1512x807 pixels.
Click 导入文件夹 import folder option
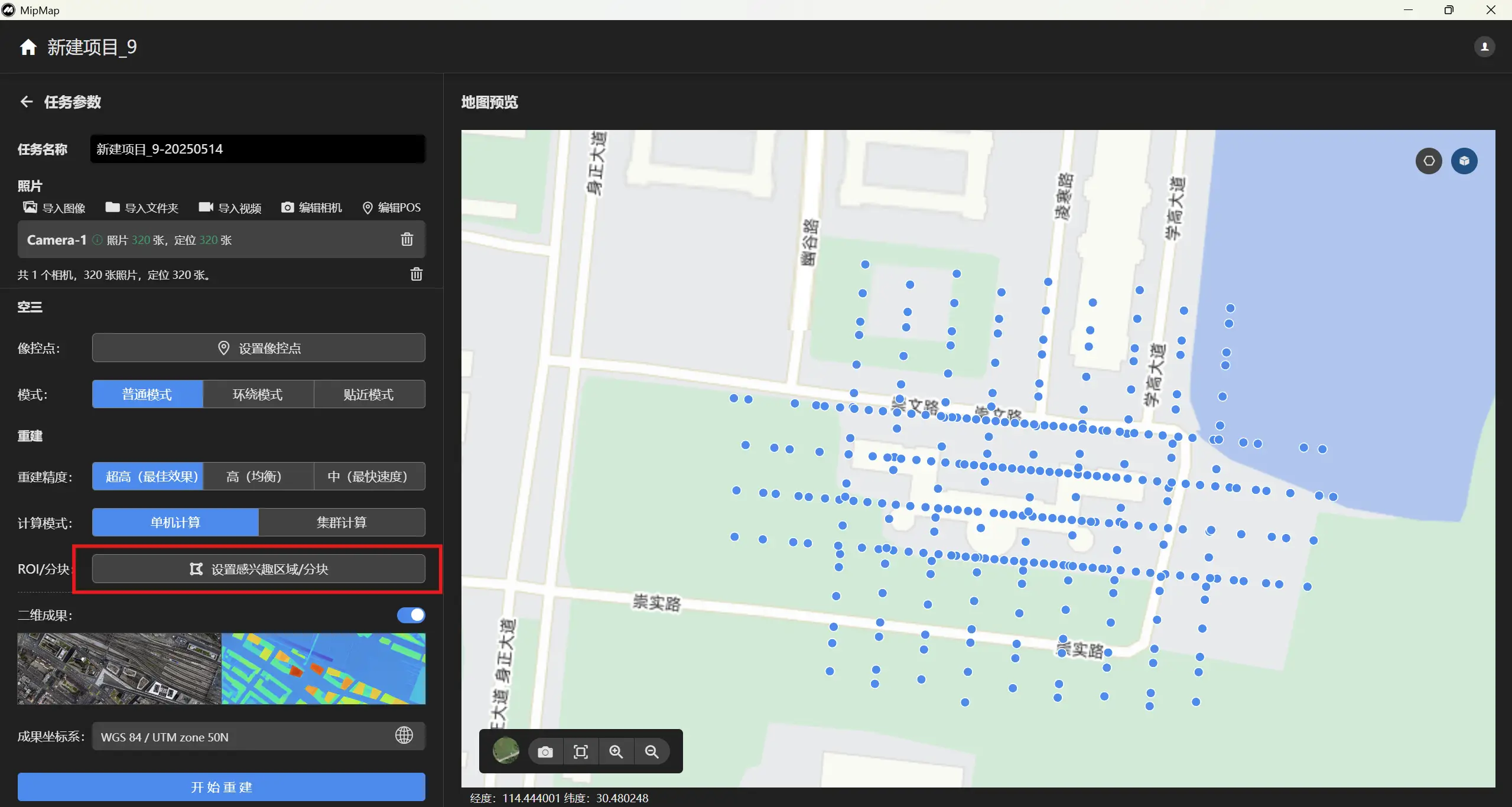point(142,207)
